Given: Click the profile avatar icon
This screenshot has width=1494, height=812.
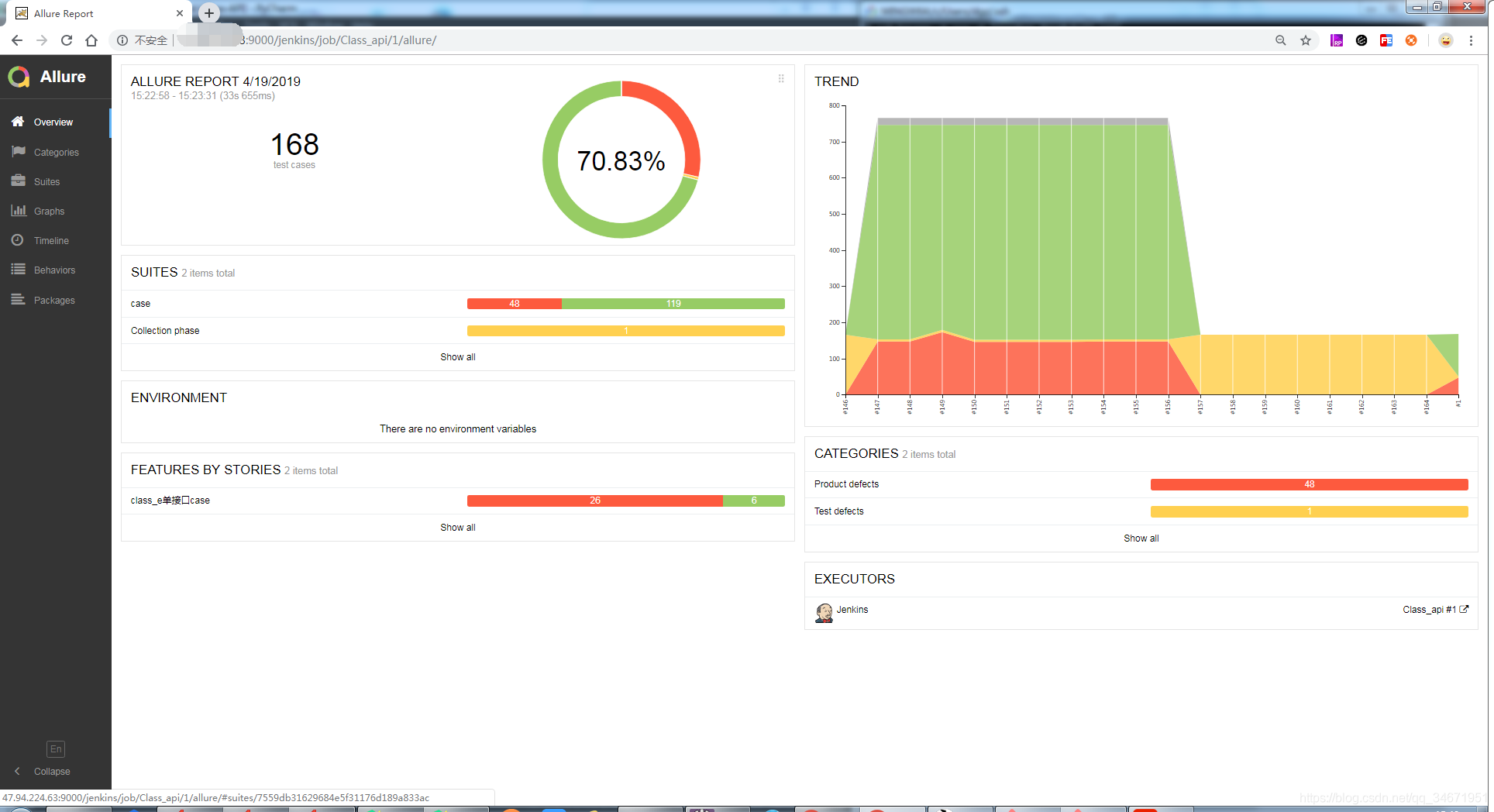Looking at the screenshot, I should (1446, 40).
